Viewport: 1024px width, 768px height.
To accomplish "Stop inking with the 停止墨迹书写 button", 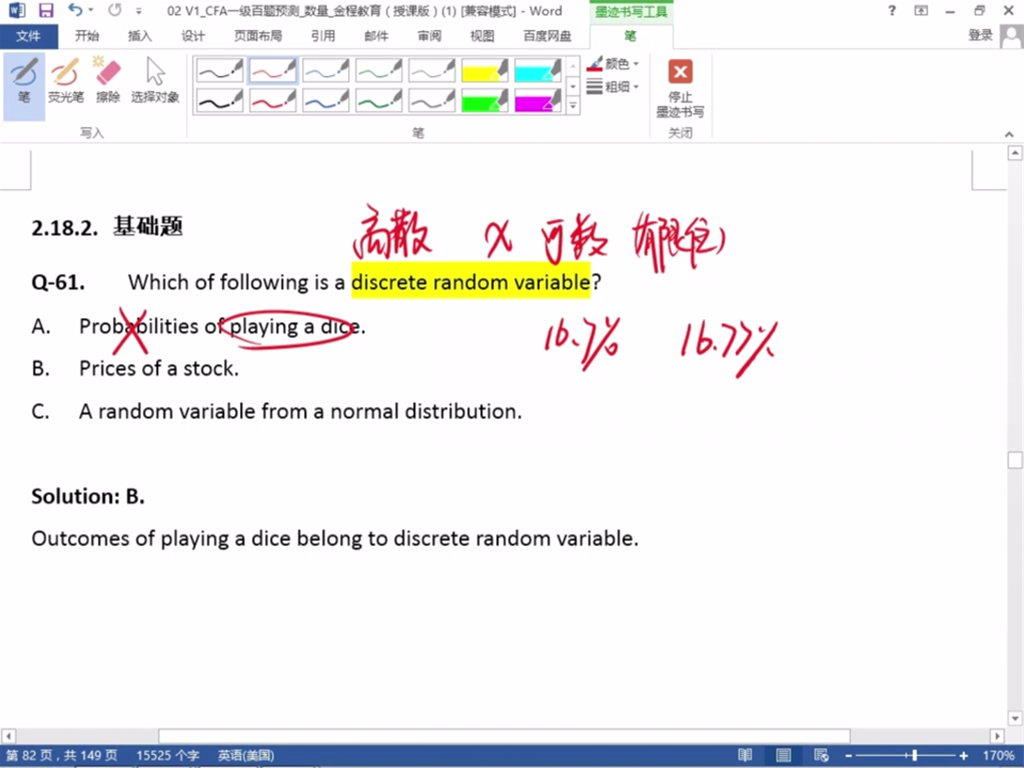I will [680, 88].
